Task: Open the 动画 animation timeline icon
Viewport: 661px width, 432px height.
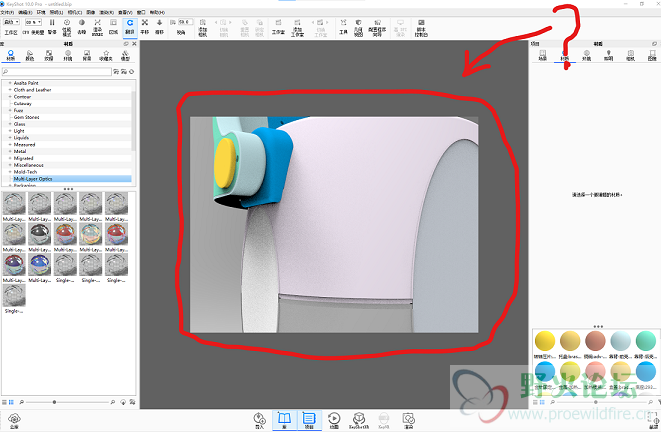Action: 334,420
